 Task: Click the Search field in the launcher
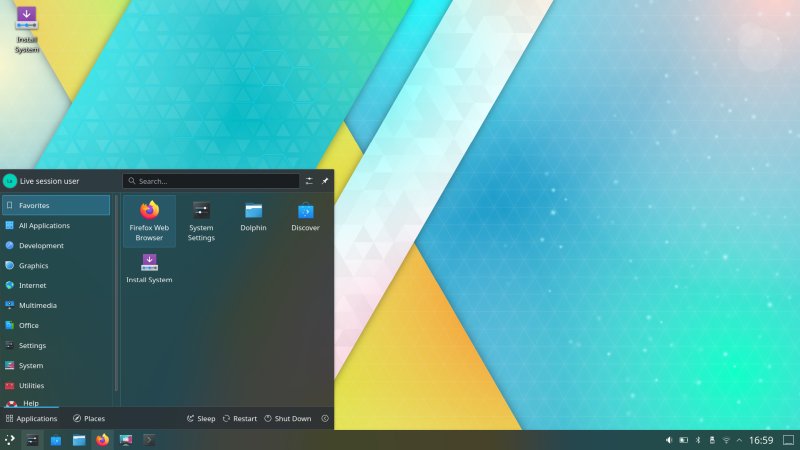211,181
